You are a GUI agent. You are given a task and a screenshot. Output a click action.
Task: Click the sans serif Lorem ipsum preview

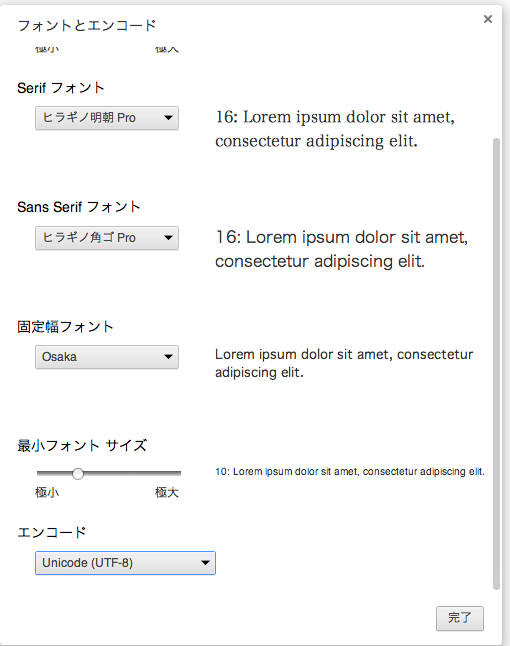342,249
